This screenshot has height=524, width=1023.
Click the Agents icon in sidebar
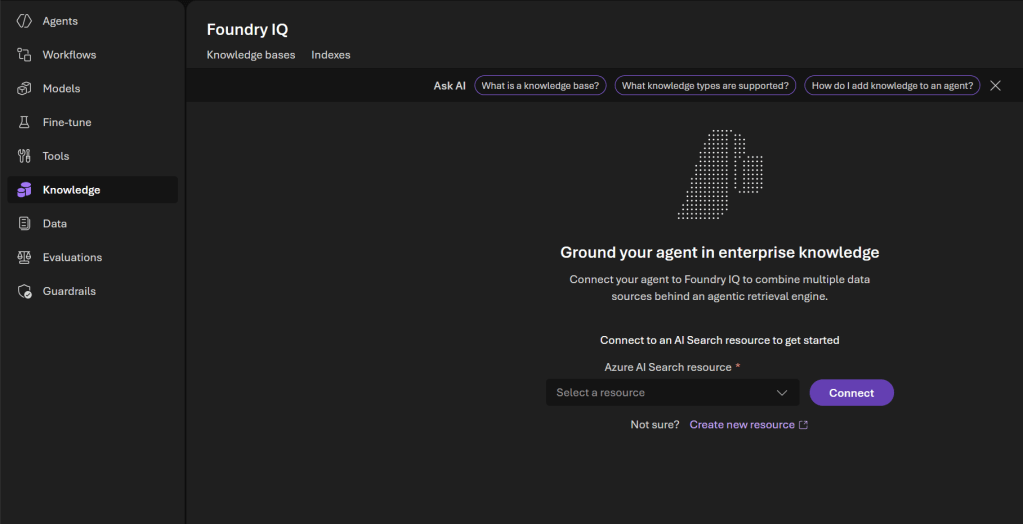coord(25,21)
